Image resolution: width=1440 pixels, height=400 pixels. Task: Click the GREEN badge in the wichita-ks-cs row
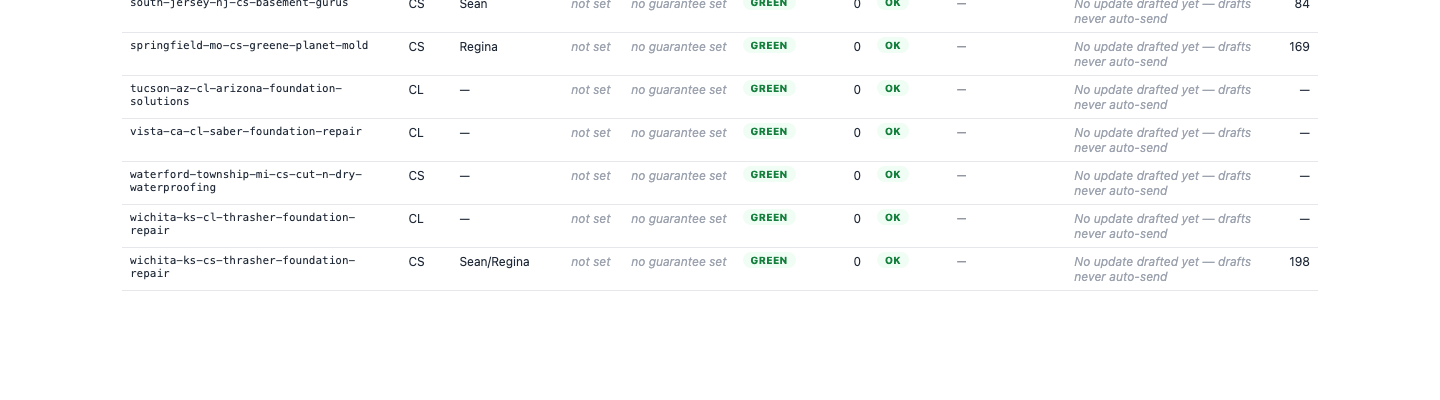[x=769, y=261]
